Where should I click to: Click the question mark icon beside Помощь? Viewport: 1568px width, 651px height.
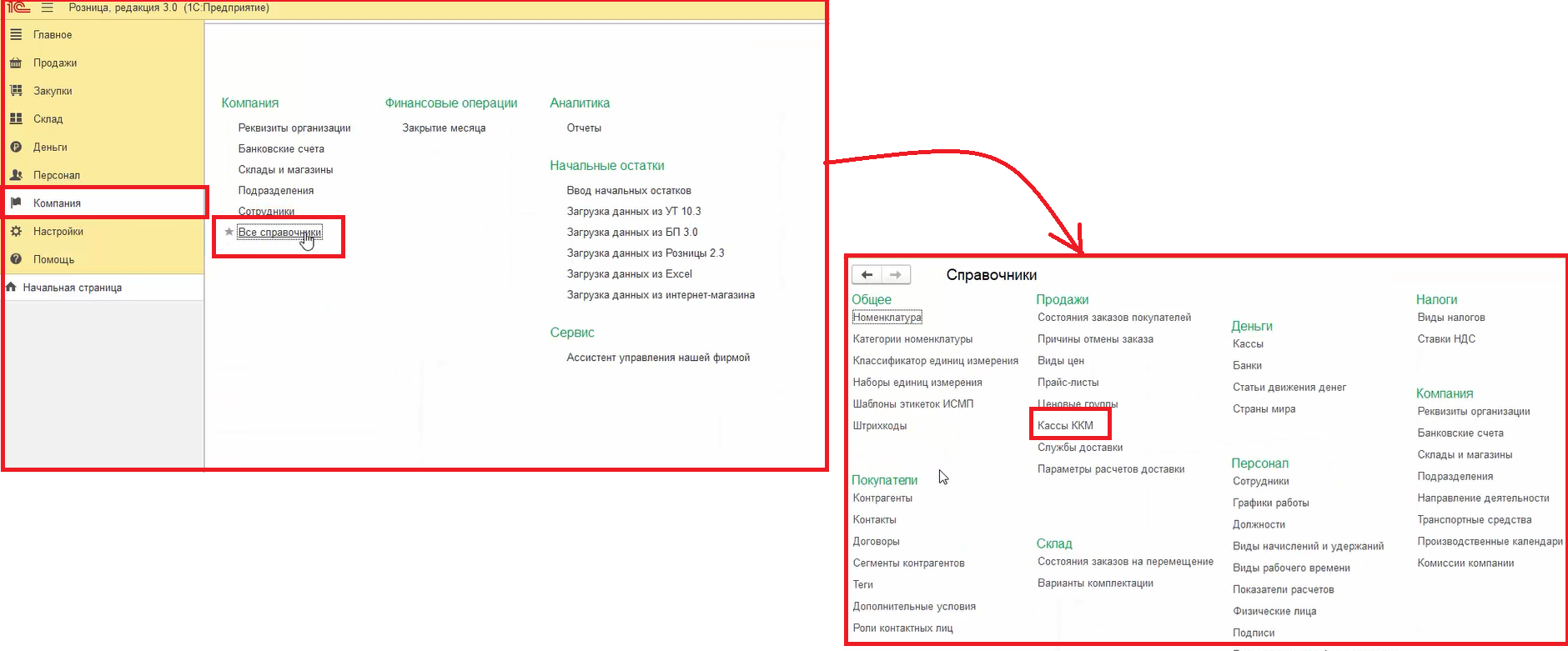16,259
